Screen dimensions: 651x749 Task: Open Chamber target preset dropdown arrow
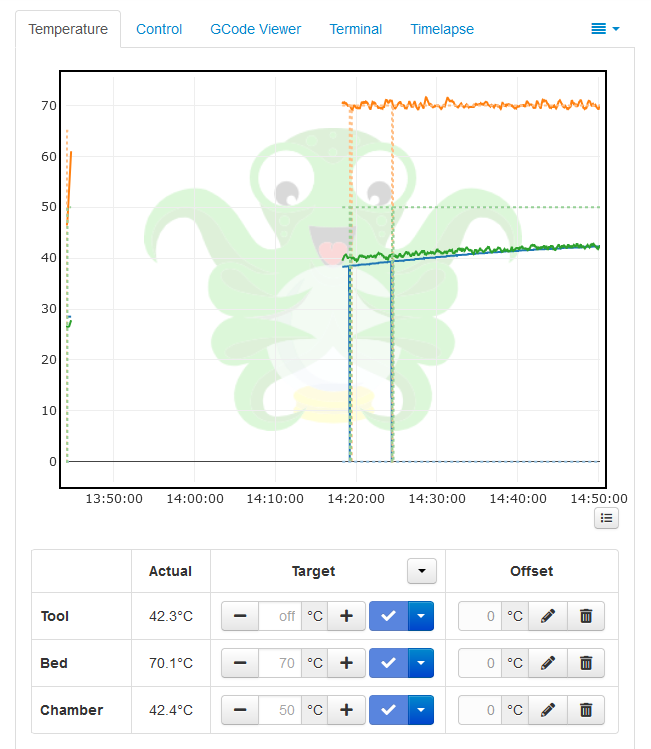coord(421,710)
